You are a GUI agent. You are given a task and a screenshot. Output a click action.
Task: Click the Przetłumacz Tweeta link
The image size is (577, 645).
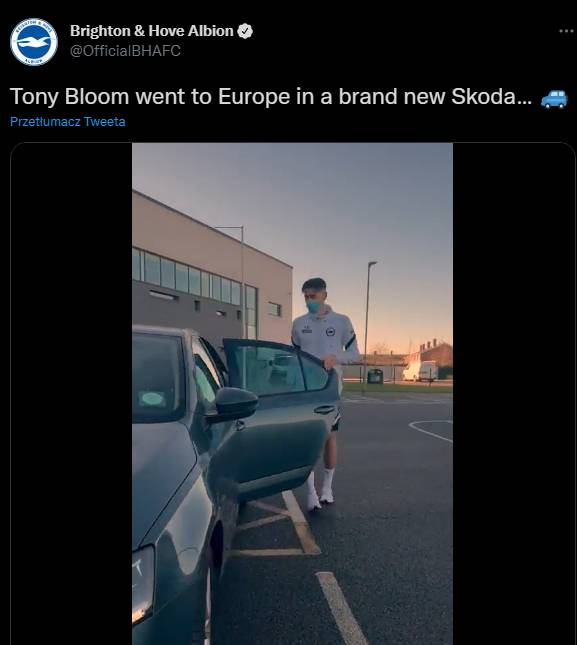coord(67,122)
